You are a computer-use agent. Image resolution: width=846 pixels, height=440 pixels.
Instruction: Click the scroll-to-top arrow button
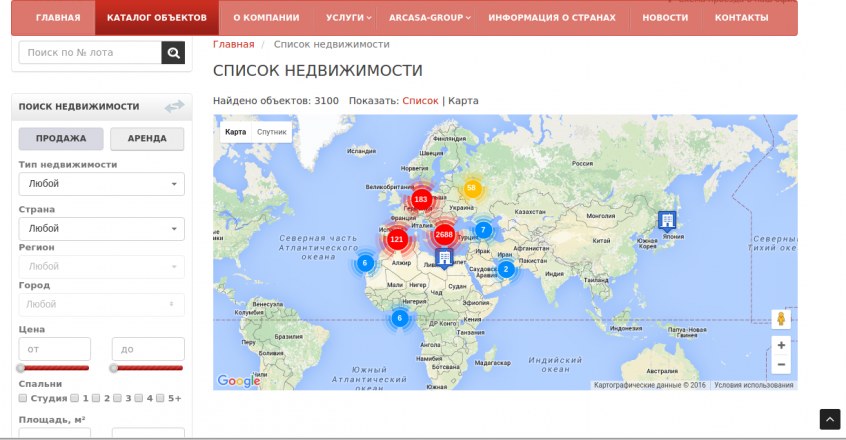830,419
